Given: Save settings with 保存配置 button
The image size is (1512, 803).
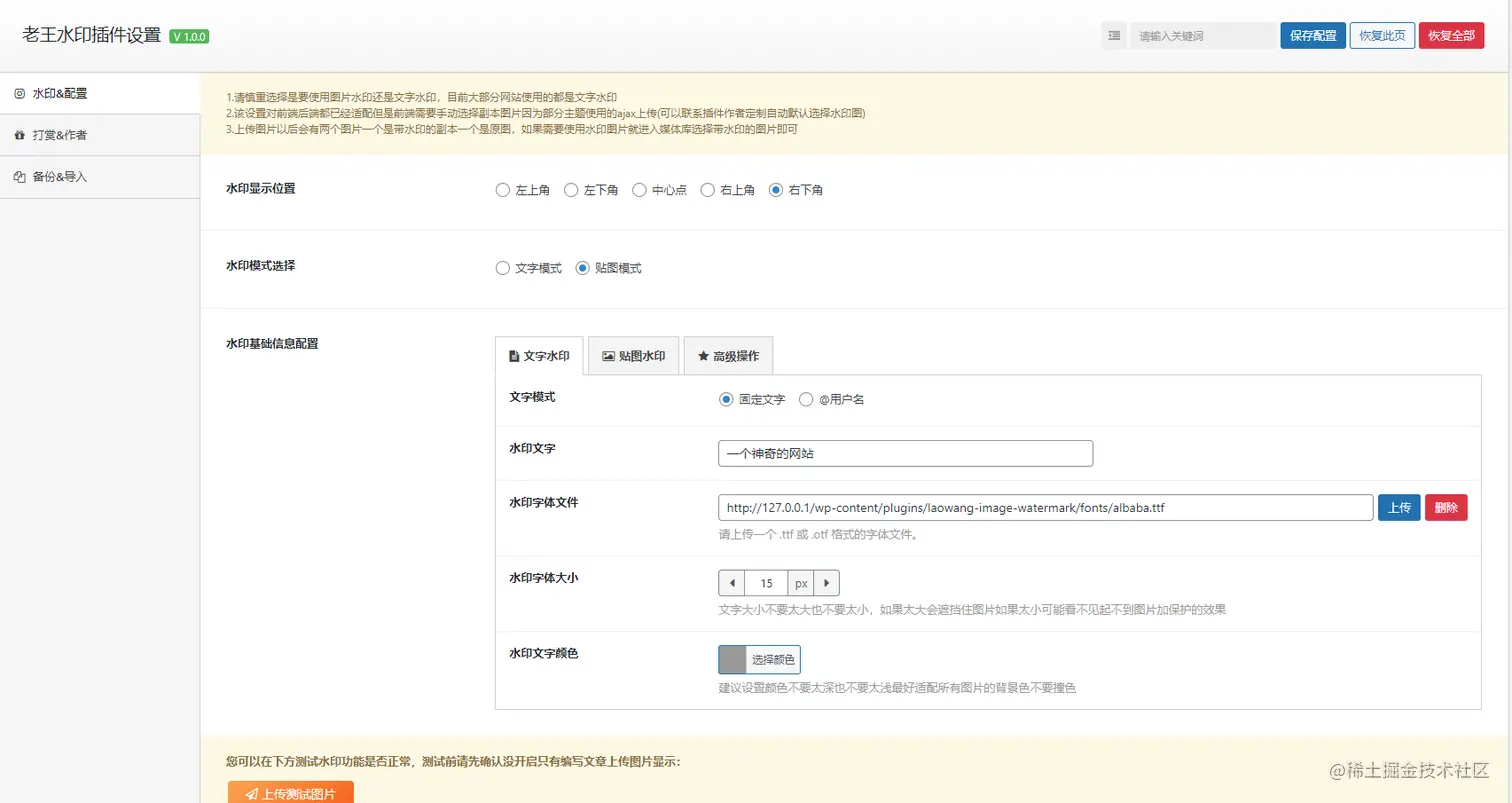Looking at the screenshot, I should pos(1311,35).
